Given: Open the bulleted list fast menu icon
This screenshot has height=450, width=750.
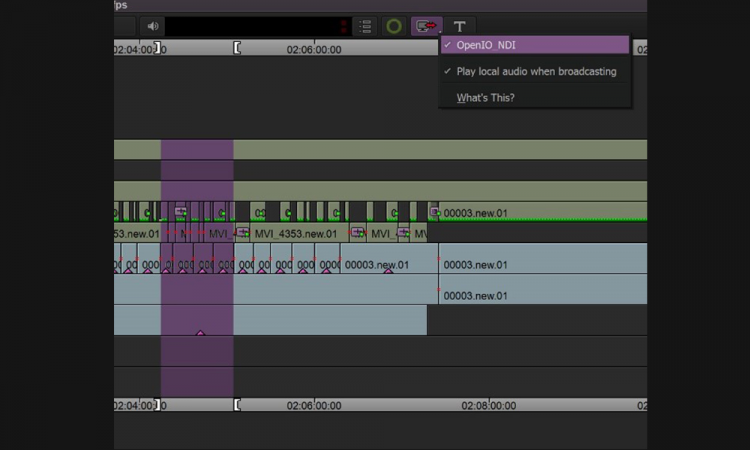Looking at the screenshot, I should 365,26.
